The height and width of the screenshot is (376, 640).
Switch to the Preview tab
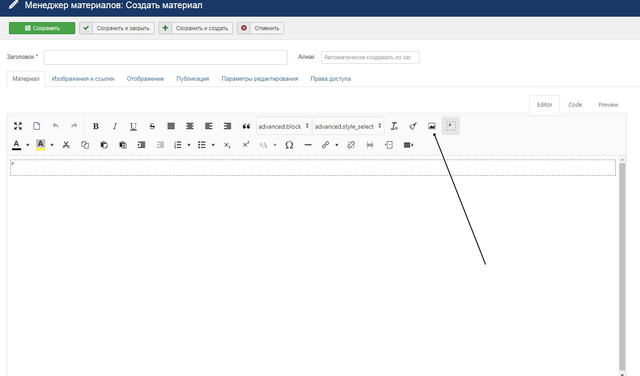pyautogui.click(x=608, y=105)
